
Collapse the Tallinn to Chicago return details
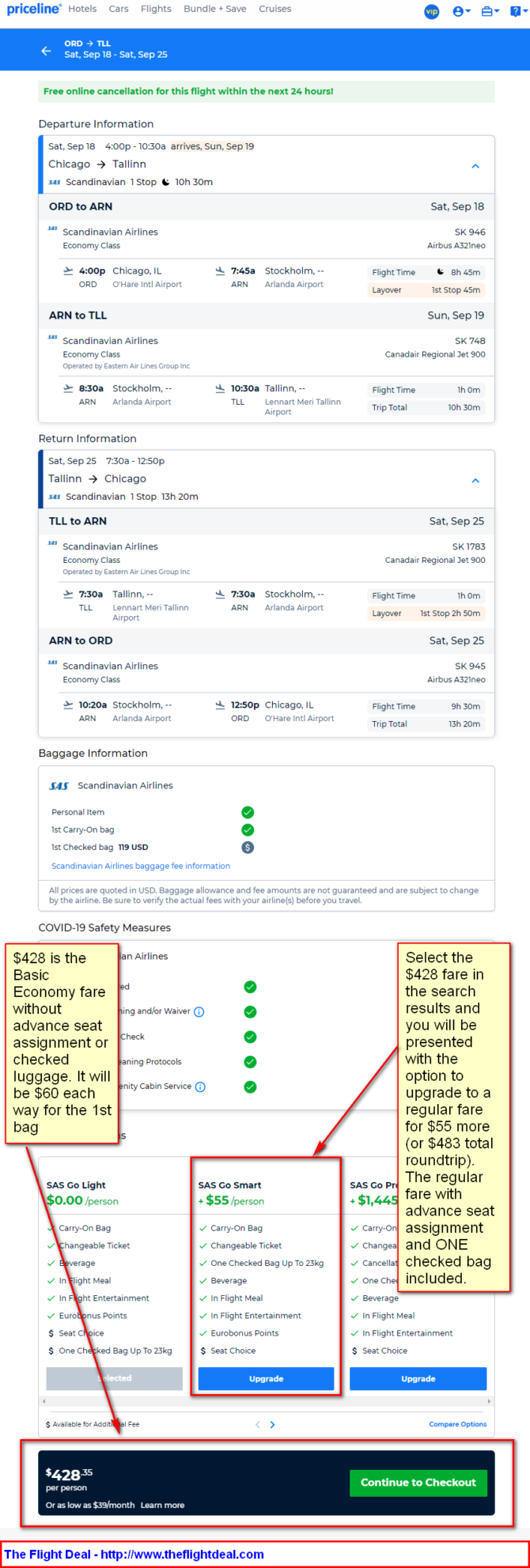(x=475, y=481)
